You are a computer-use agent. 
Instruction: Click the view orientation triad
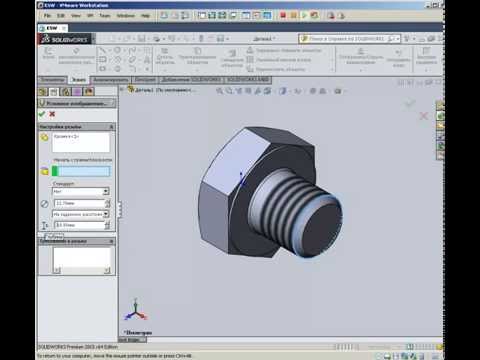pos(135,311)
